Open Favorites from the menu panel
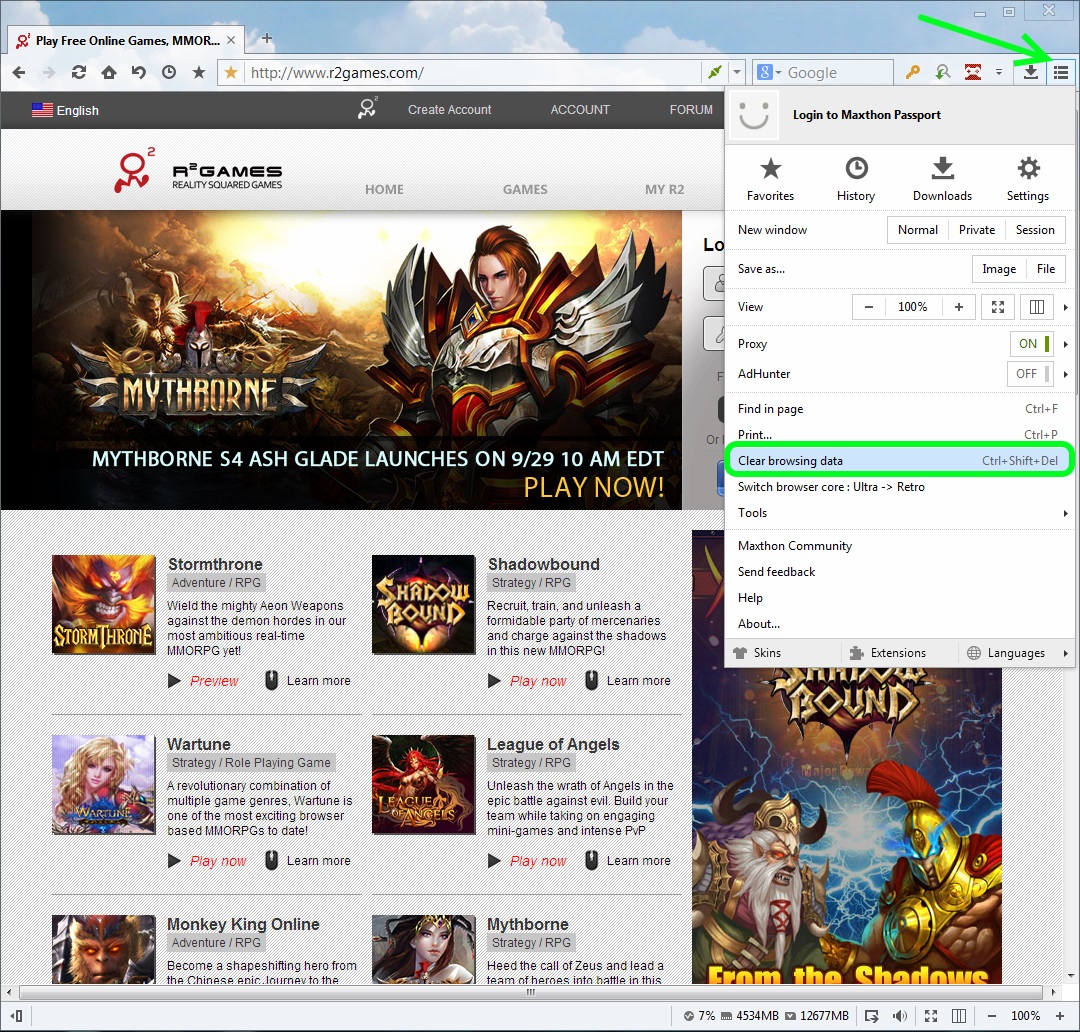 (x=770, y=179)
